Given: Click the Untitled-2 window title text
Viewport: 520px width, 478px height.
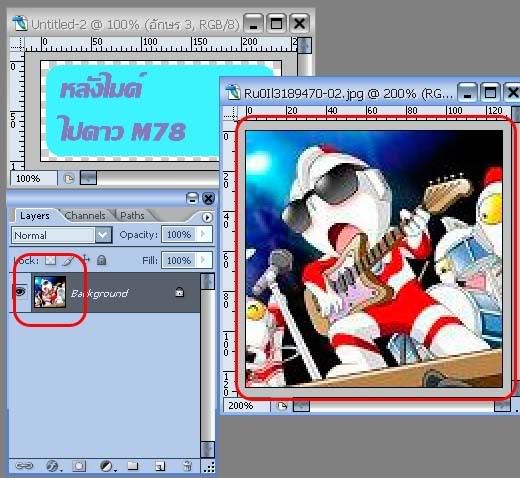Looking at the screenshot, I should pos(135,24).
